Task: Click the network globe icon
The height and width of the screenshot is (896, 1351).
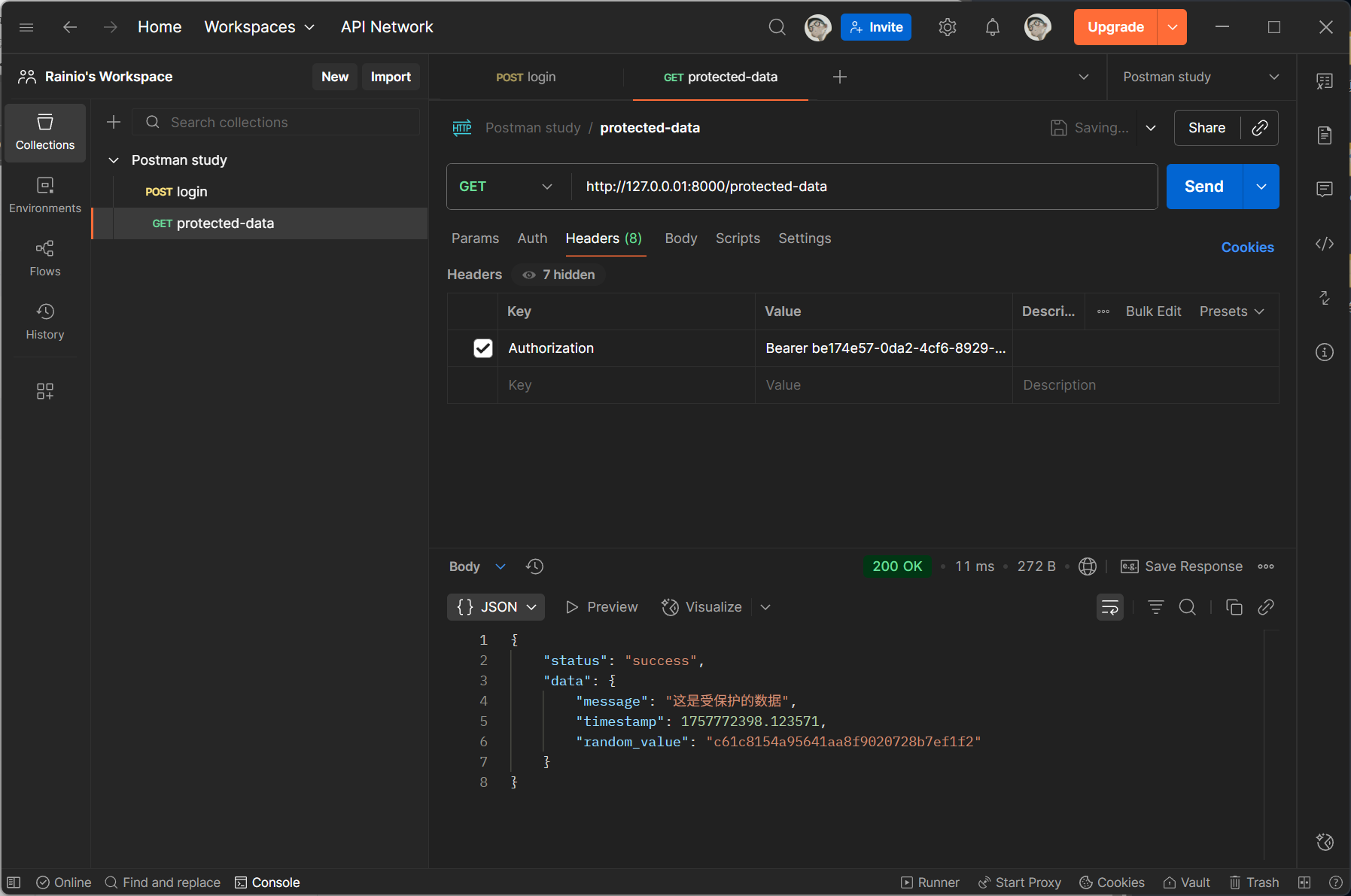Action: [1088, 566]
